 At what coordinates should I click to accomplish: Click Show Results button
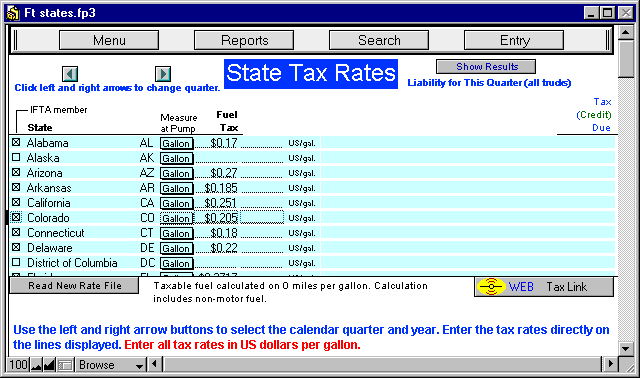(486, 67)
